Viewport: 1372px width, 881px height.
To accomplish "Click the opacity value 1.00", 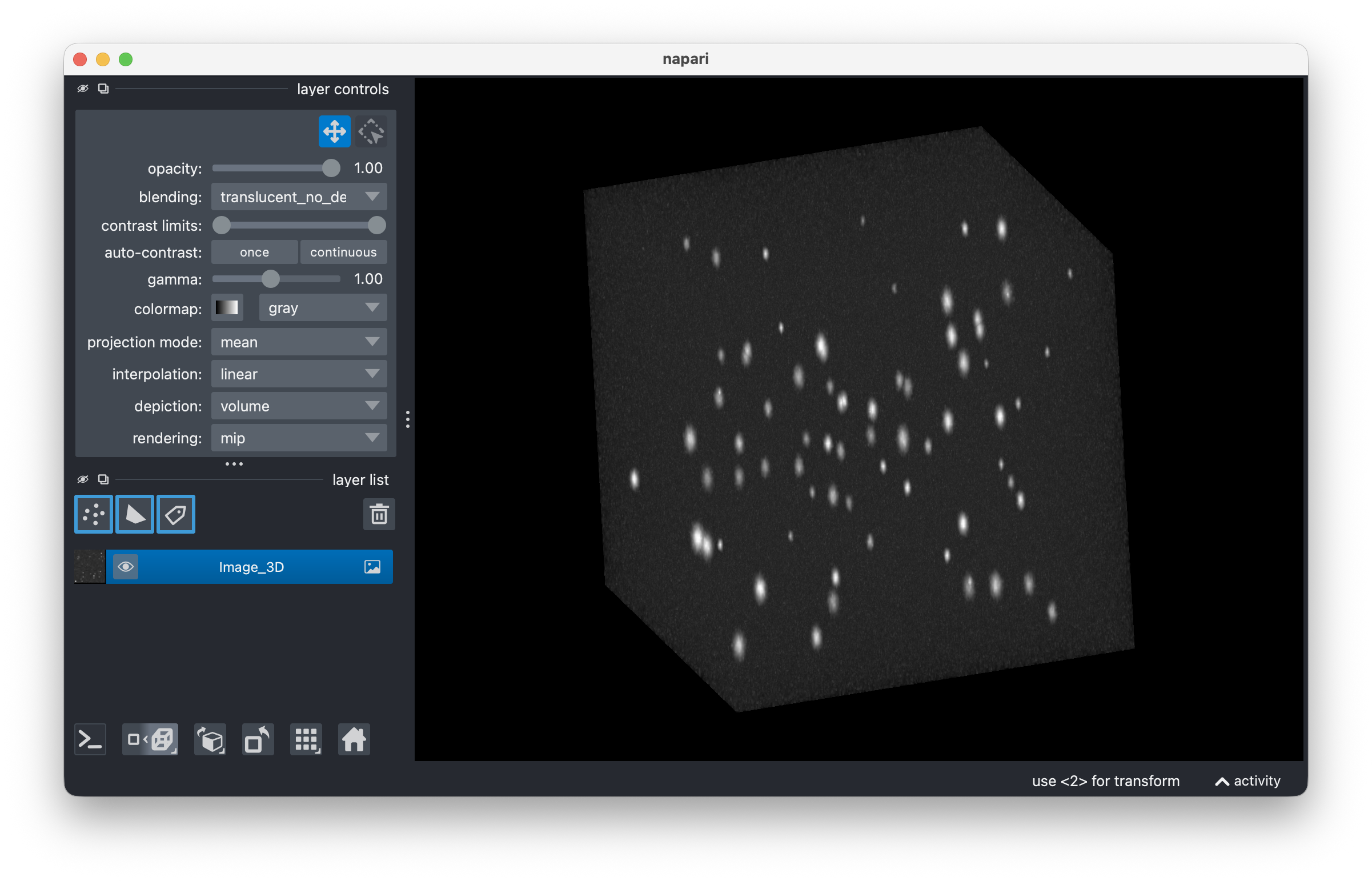I will 368,168.
